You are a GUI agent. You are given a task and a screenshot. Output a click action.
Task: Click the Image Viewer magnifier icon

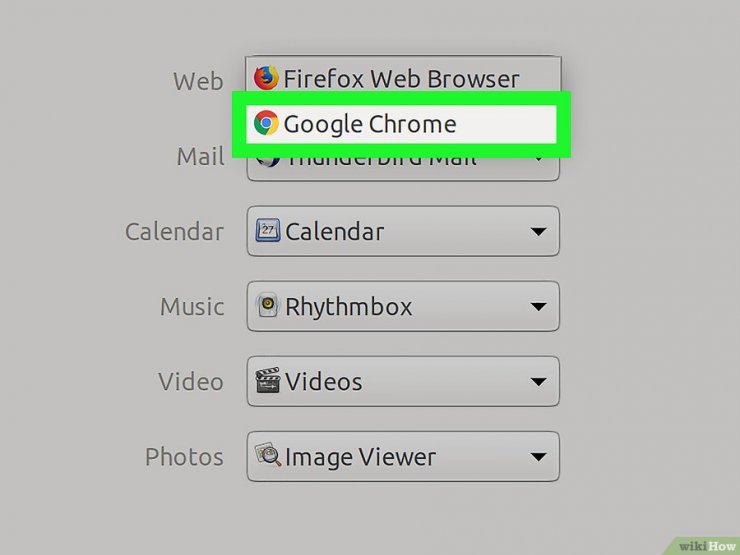pyautogui.click(x=268, y=455)
